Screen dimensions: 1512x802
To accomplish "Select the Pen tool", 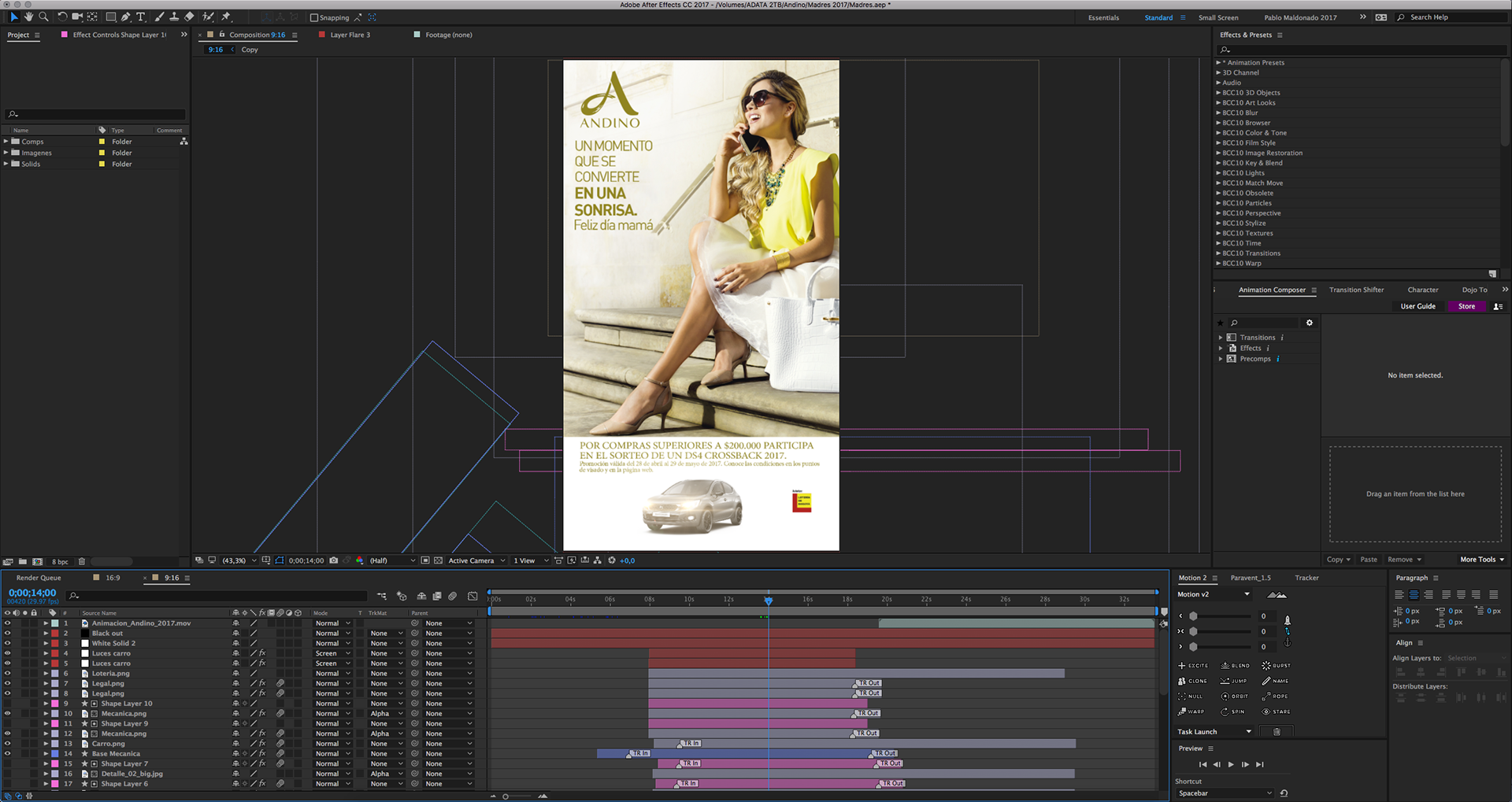I will (x=126, y=17).
